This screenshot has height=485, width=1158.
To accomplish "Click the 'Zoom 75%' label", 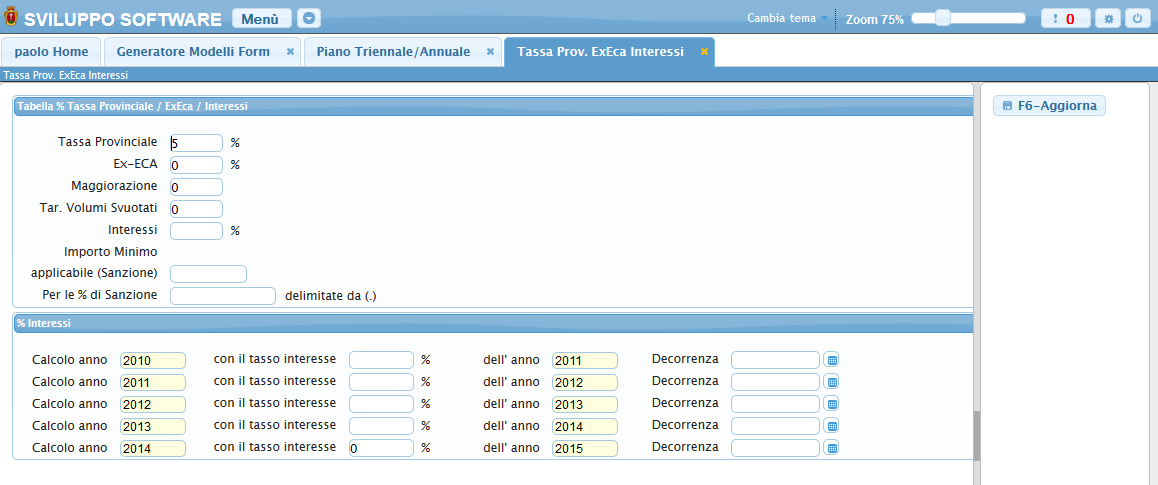I will (874, 19).
